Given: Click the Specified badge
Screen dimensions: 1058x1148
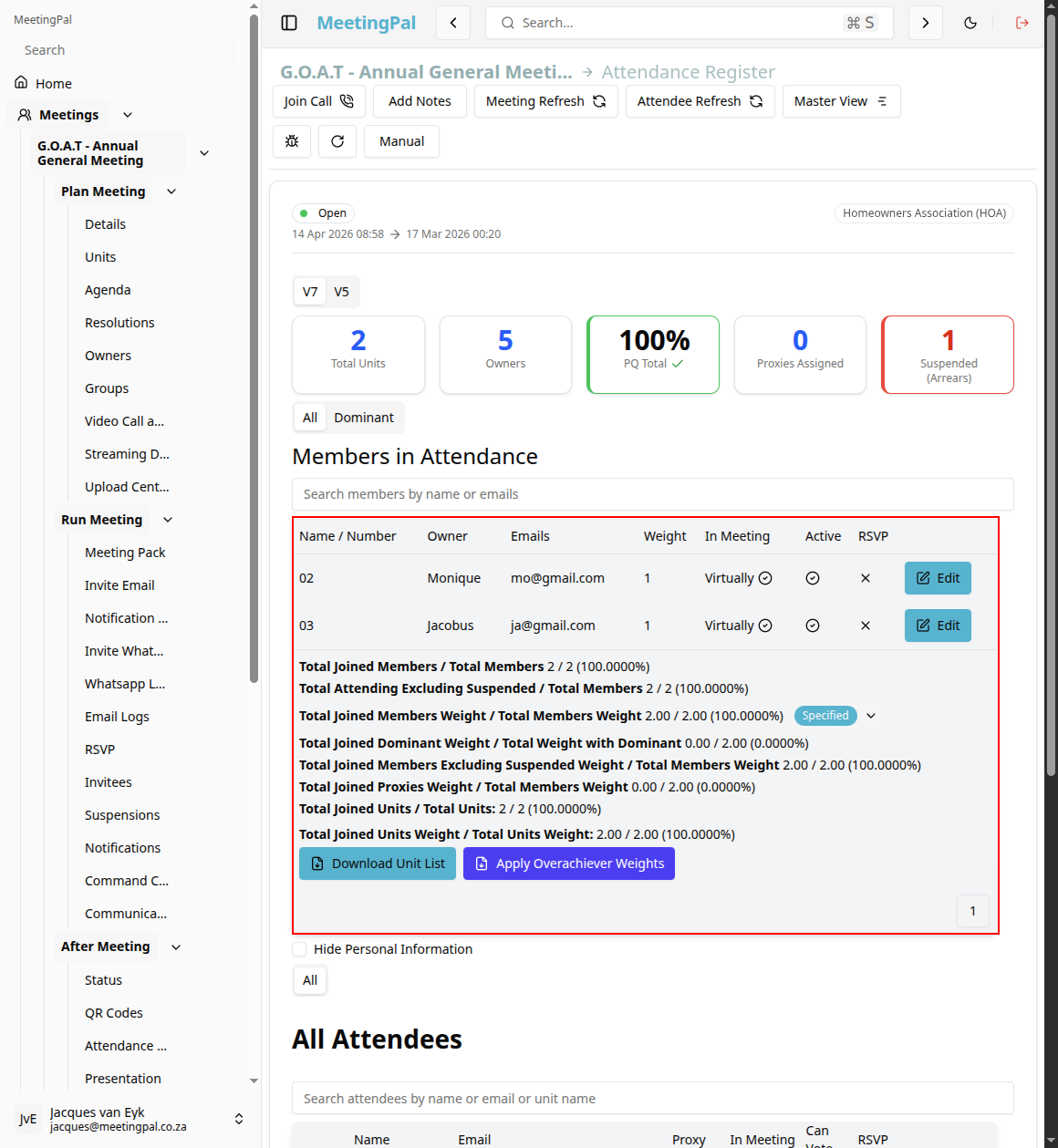Looking at the screenshot, I should (x=825, y=716).
